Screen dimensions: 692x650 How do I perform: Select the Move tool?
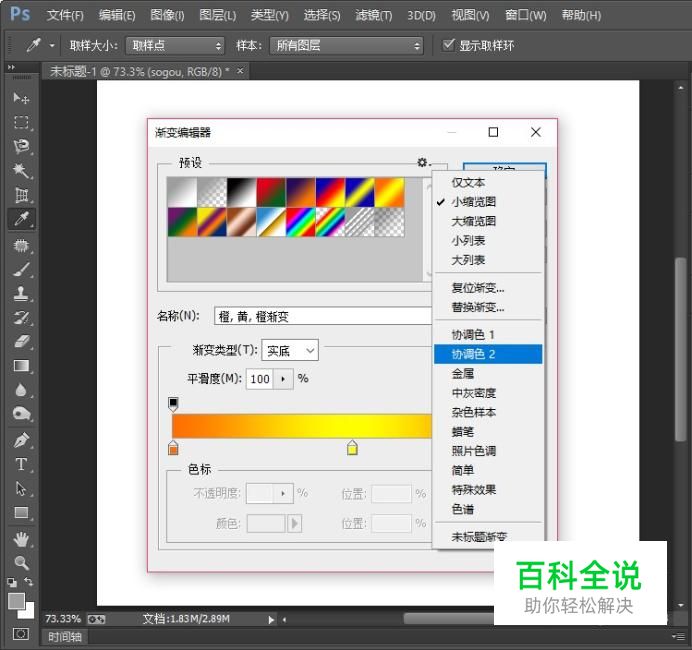pyautogui.click(x=21, y=98)
